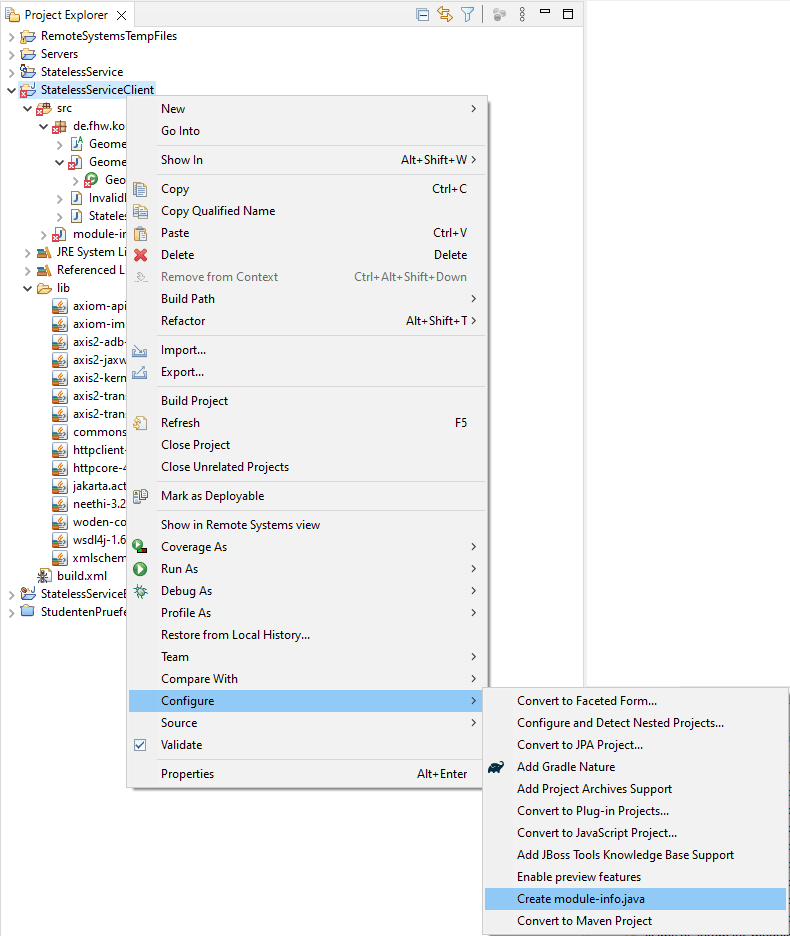
Task: Choose Convert to Faceted Form
Action: point(635,701)
